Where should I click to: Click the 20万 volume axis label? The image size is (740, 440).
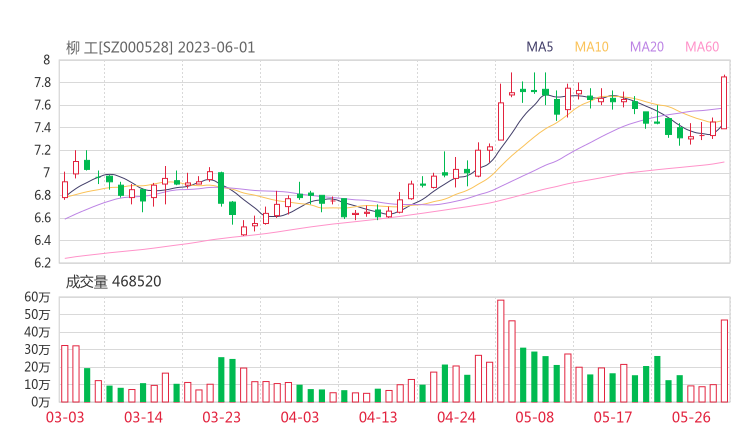(37, 367)
